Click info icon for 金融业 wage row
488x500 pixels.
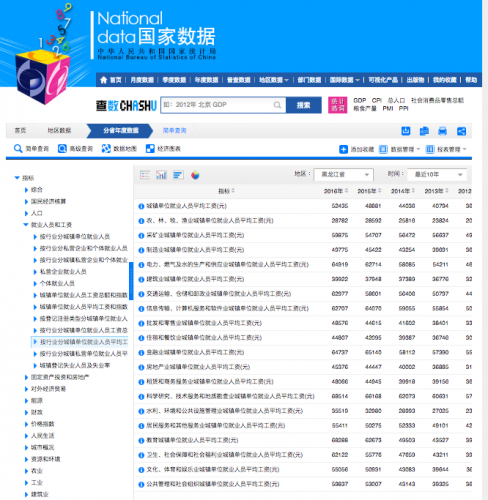141,353
